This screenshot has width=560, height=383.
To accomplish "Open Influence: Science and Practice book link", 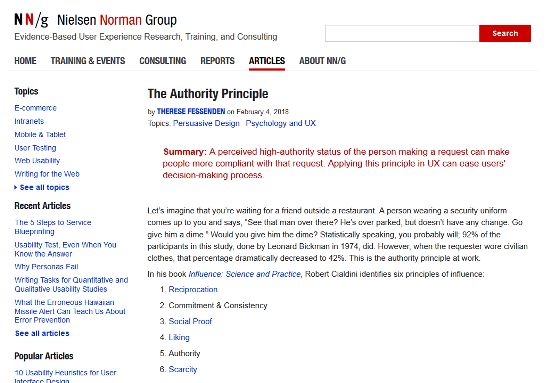I will [245, 274].
